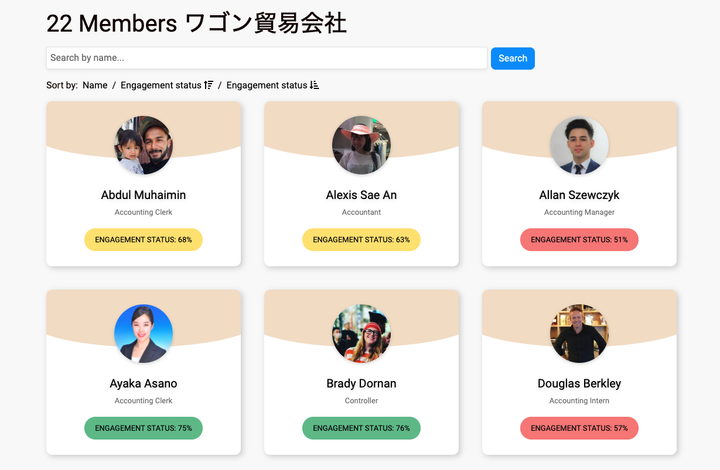Sort members by Name
The height and width of the screenshot is (470, 720).
(x=95, y=86)
